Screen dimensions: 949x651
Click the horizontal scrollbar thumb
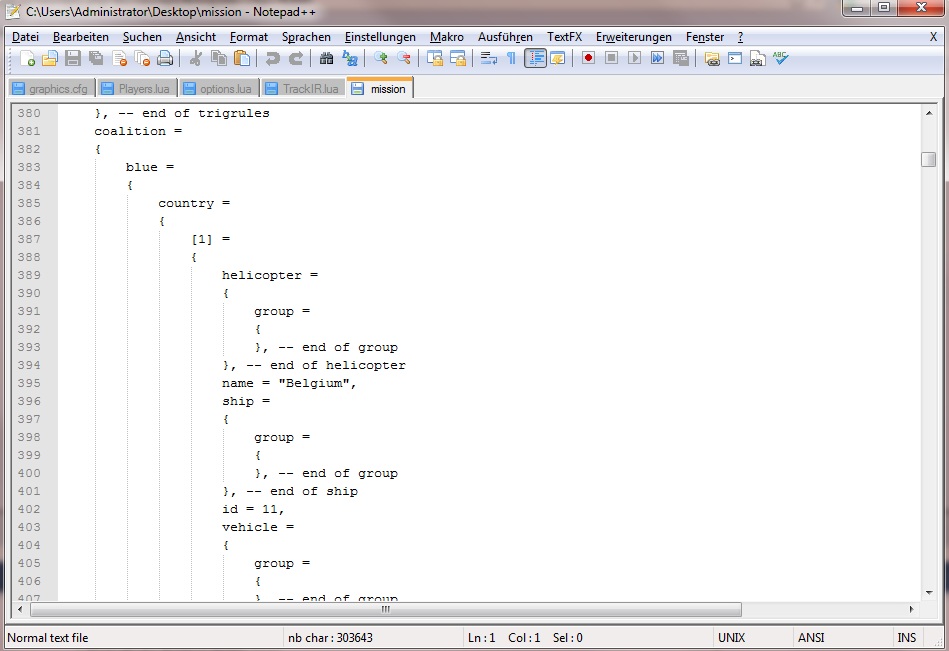tap(386, 609)
